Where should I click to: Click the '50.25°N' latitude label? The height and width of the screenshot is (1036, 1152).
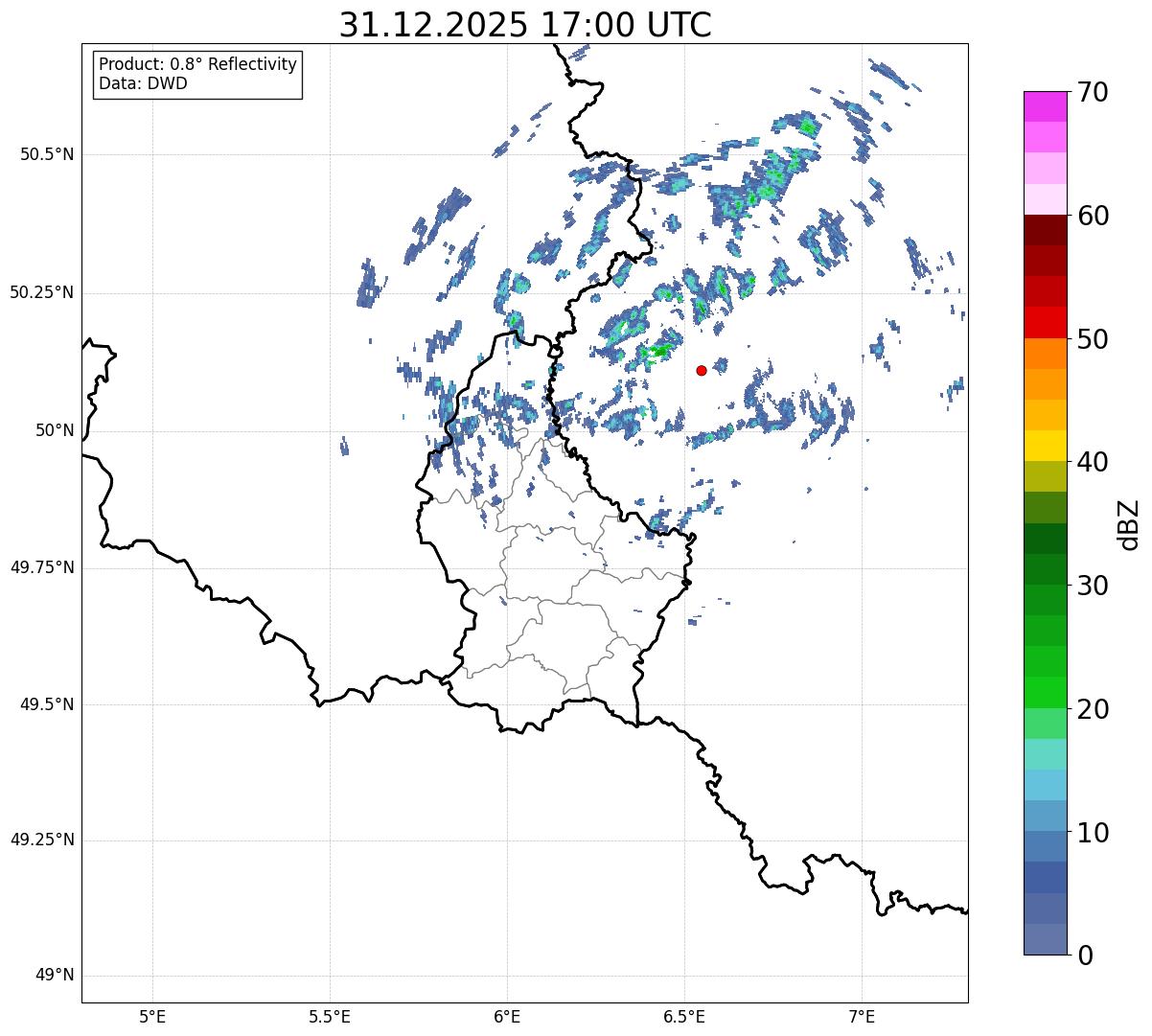(x=42, y=292)
